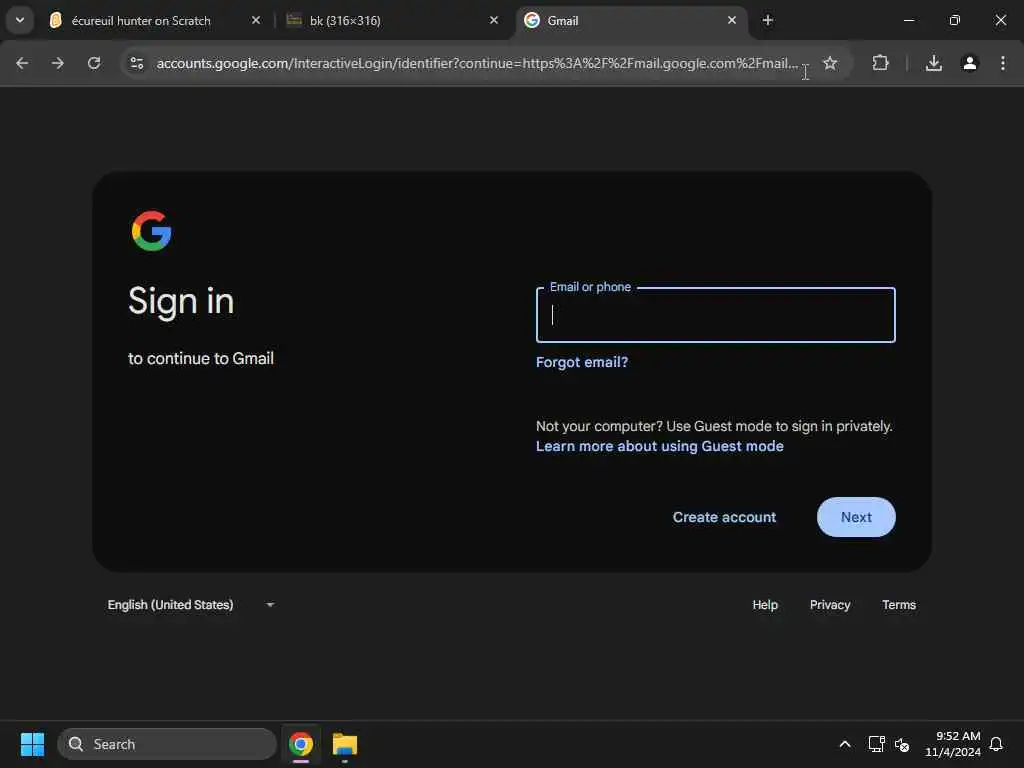1024x768 pixels.
Task: Click Create account
Action: tap(724, 517)
